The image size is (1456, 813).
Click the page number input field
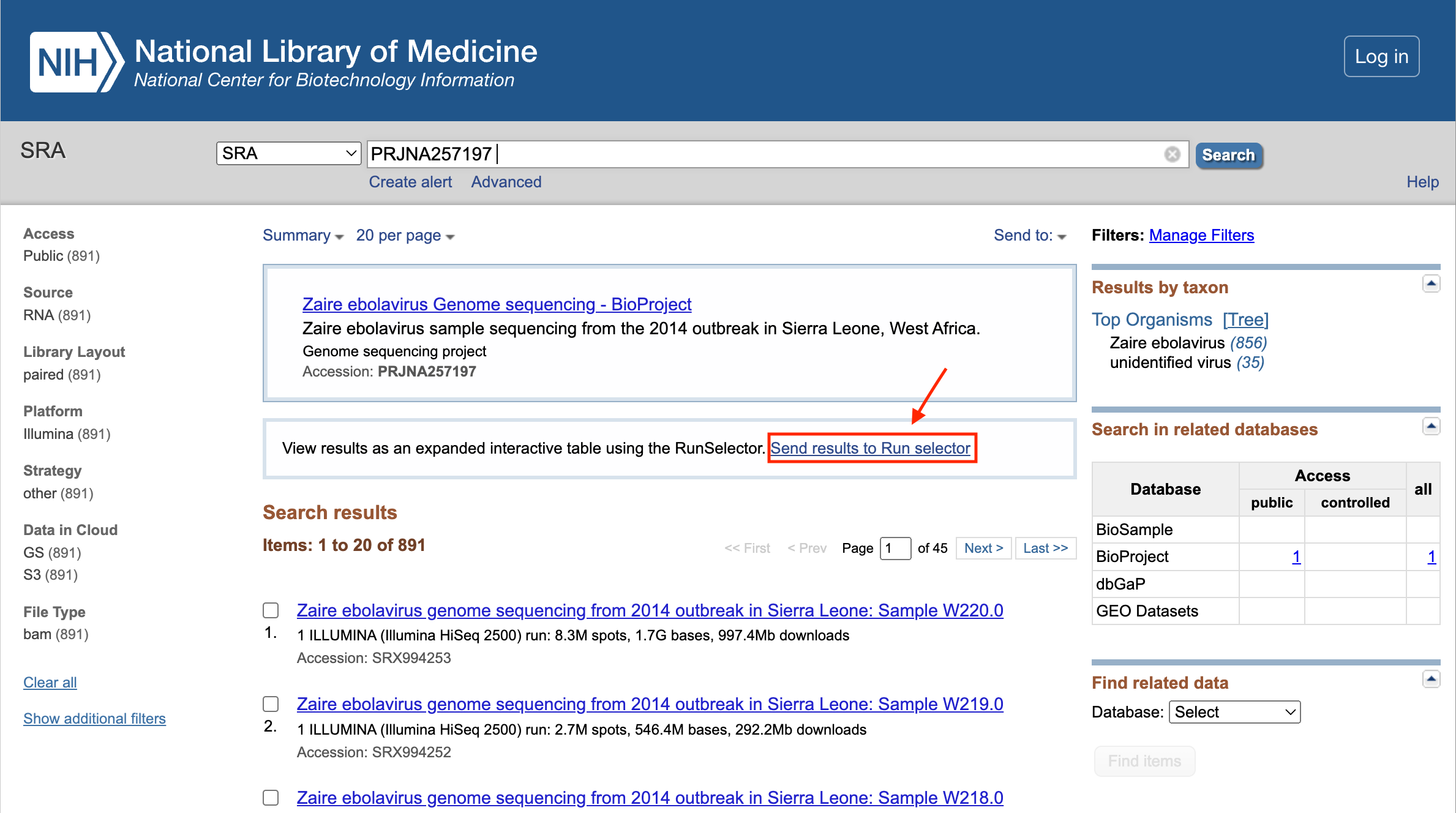(895, 548)
